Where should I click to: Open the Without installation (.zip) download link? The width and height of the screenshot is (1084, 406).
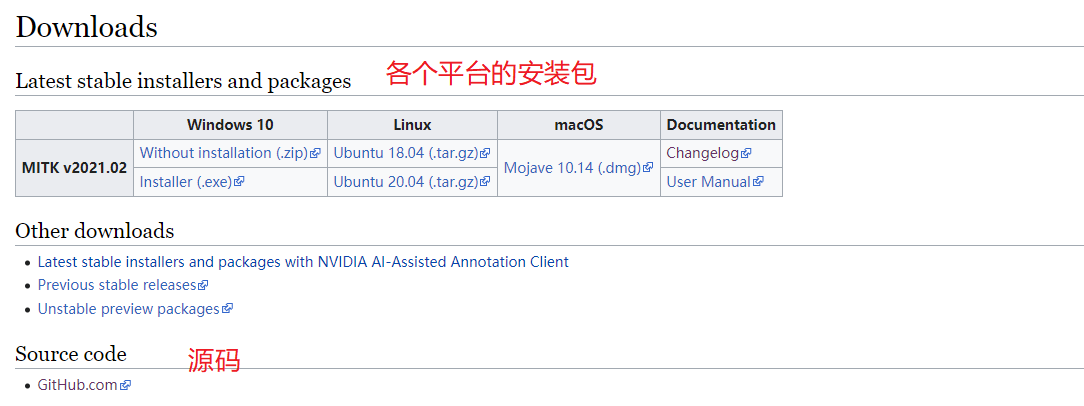(225, 153)
